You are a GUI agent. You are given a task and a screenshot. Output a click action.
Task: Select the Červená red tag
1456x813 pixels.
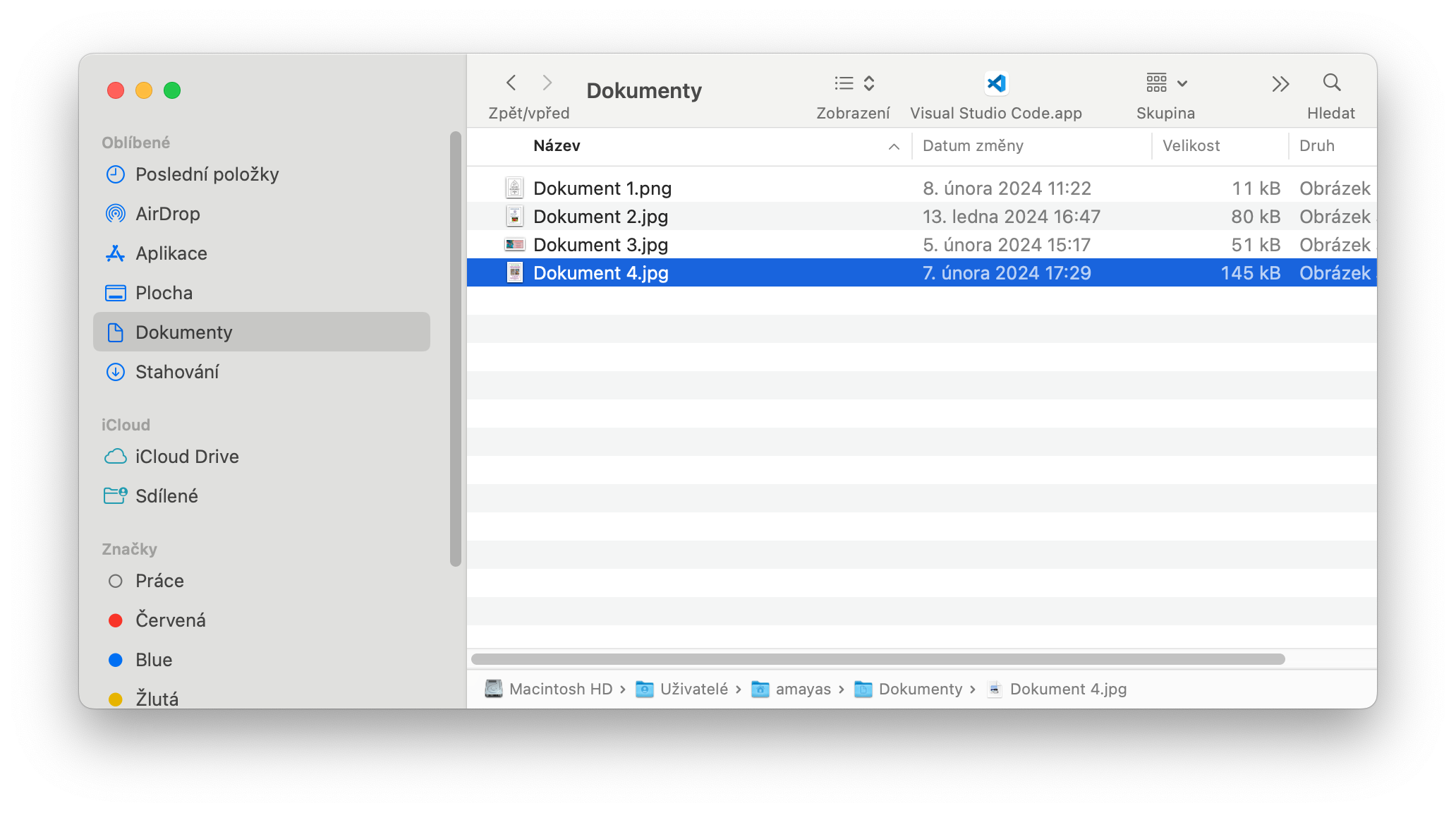pos(170,620)
